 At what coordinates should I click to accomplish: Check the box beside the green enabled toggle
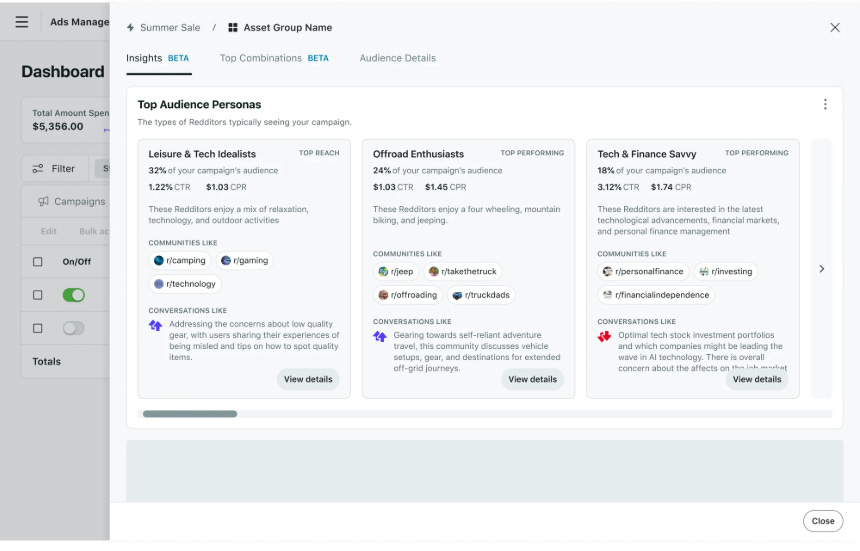click(37, 295)
